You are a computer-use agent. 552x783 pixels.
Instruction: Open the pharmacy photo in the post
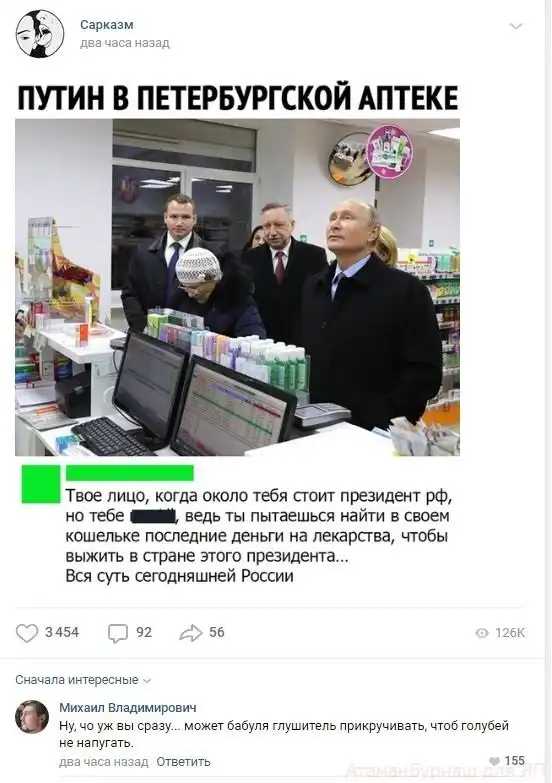pyautogui.click(x=237, y=287)
